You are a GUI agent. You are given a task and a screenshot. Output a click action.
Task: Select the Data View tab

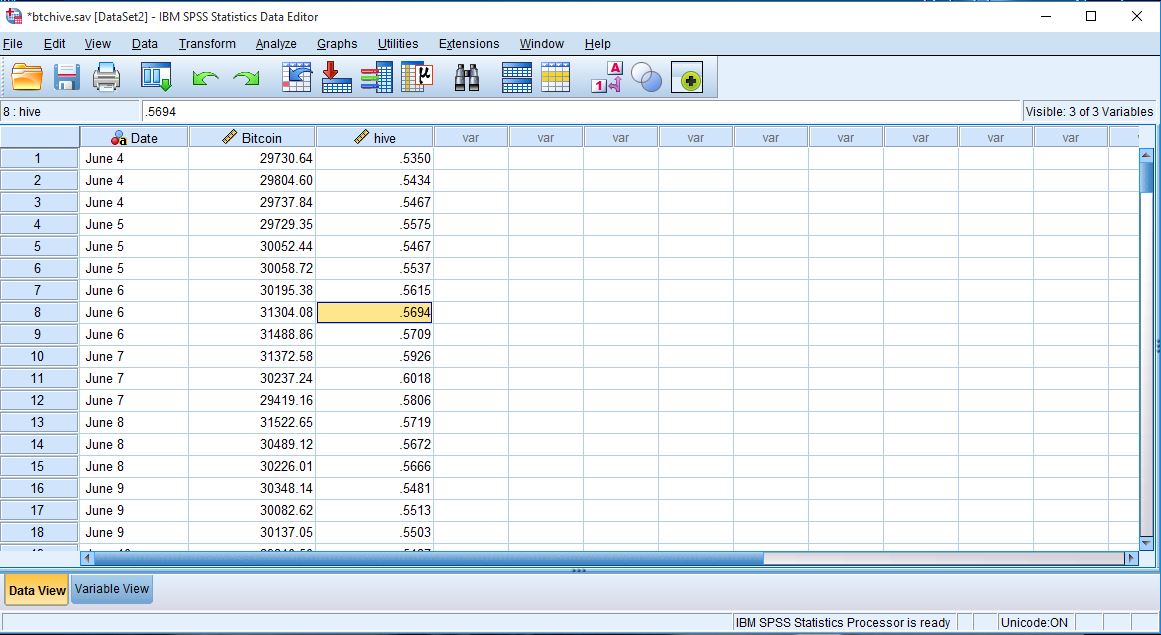point(37,590)
